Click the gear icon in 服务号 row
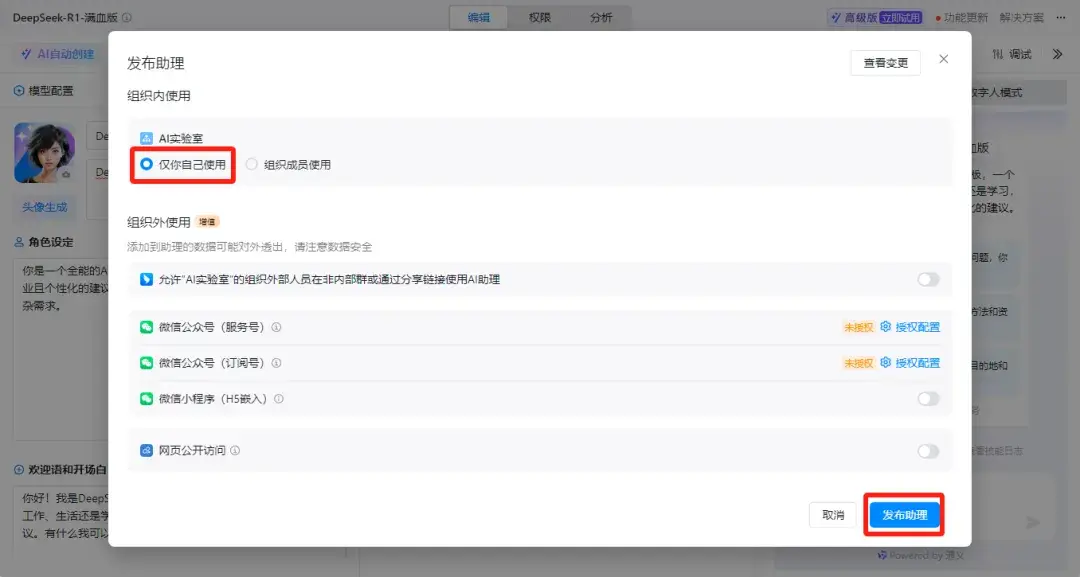This screenshot has height=577, width=1080. point(886,326)
